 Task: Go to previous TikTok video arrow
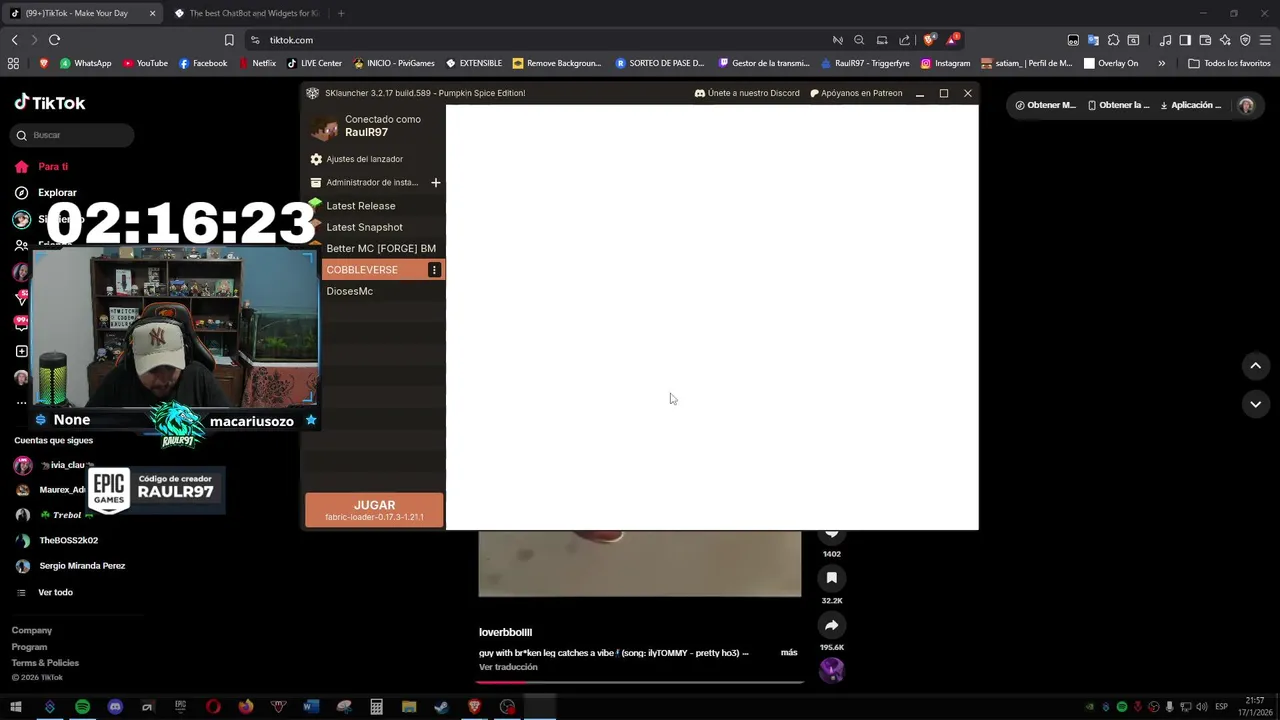(x=1255, y=366)
